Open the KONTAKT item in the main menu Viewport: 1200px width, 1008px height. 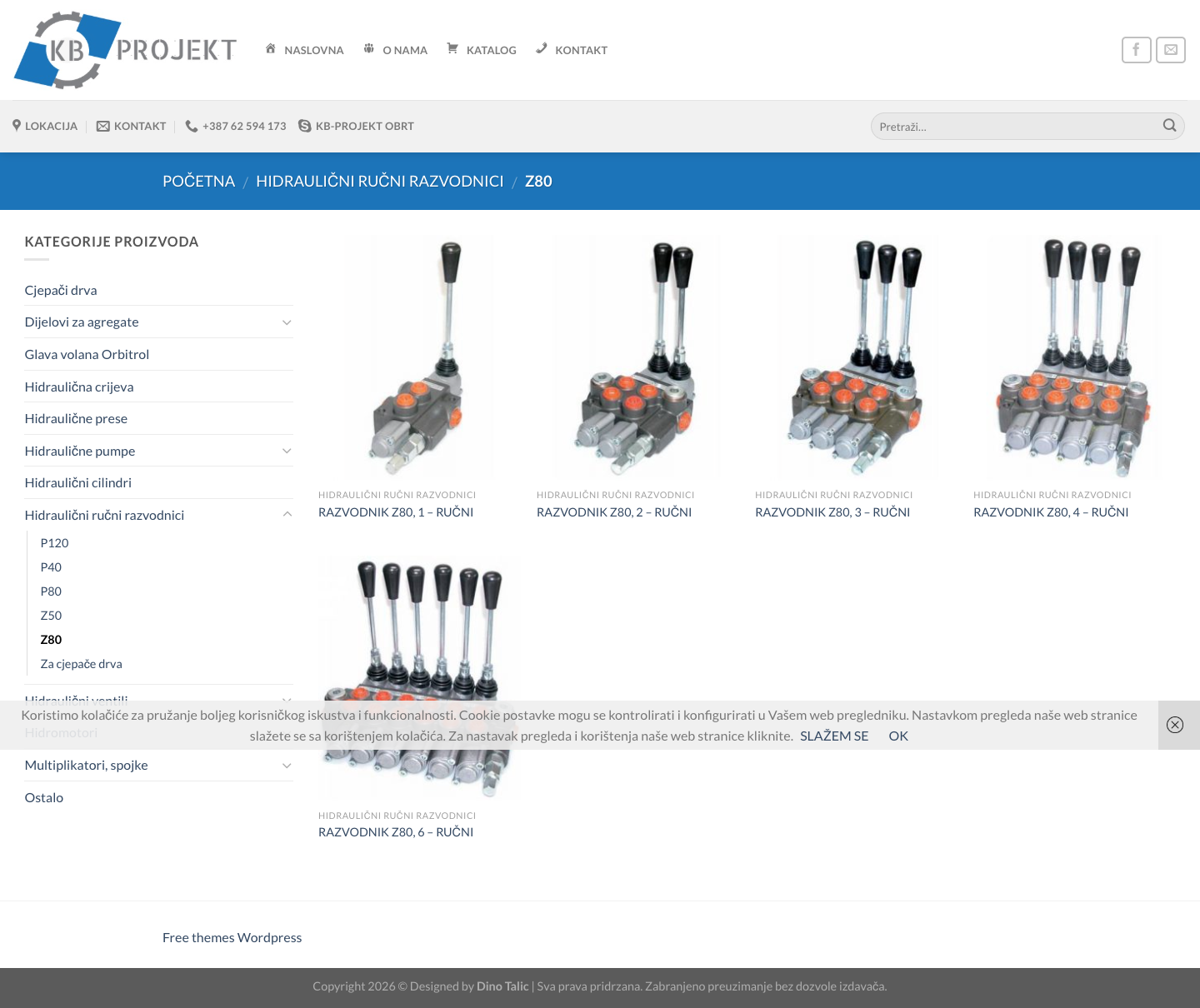(572, 50)
